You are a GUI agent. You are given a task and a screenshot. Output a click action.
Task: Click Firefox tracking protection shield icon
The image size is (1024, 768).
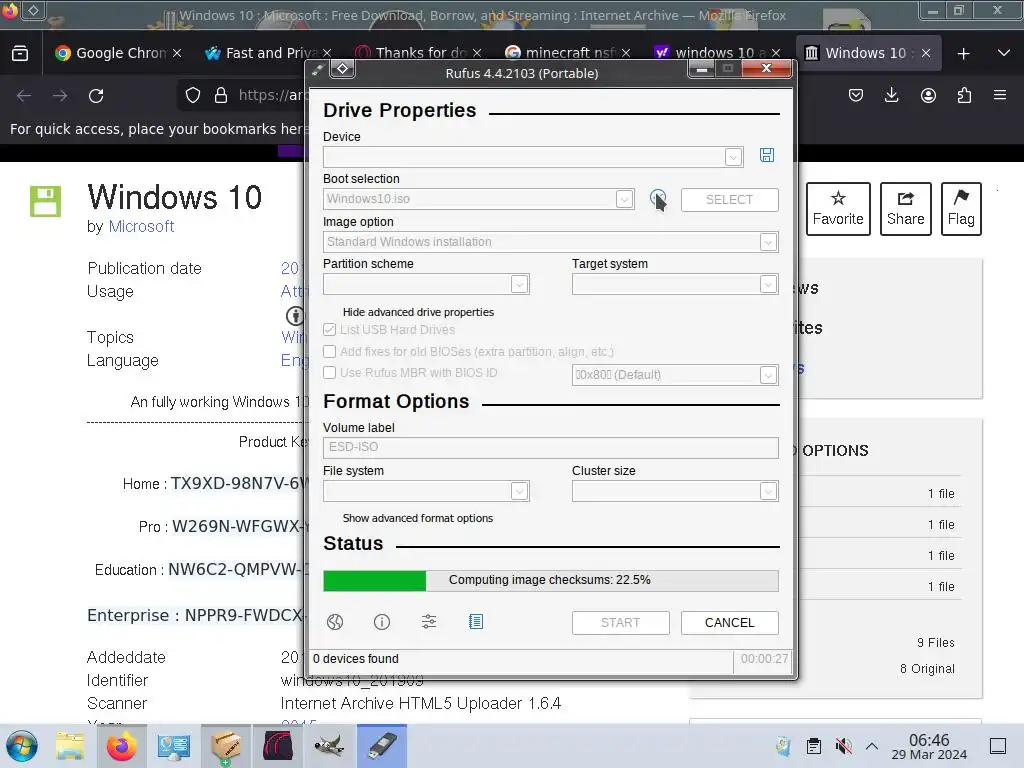coord(193,95)
